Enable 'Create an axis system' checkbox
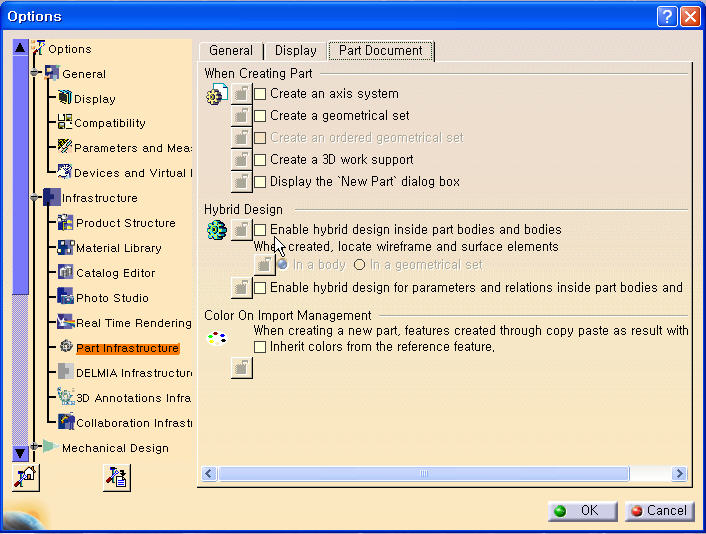This screenshot has width=706, height=534. (260, 94)
